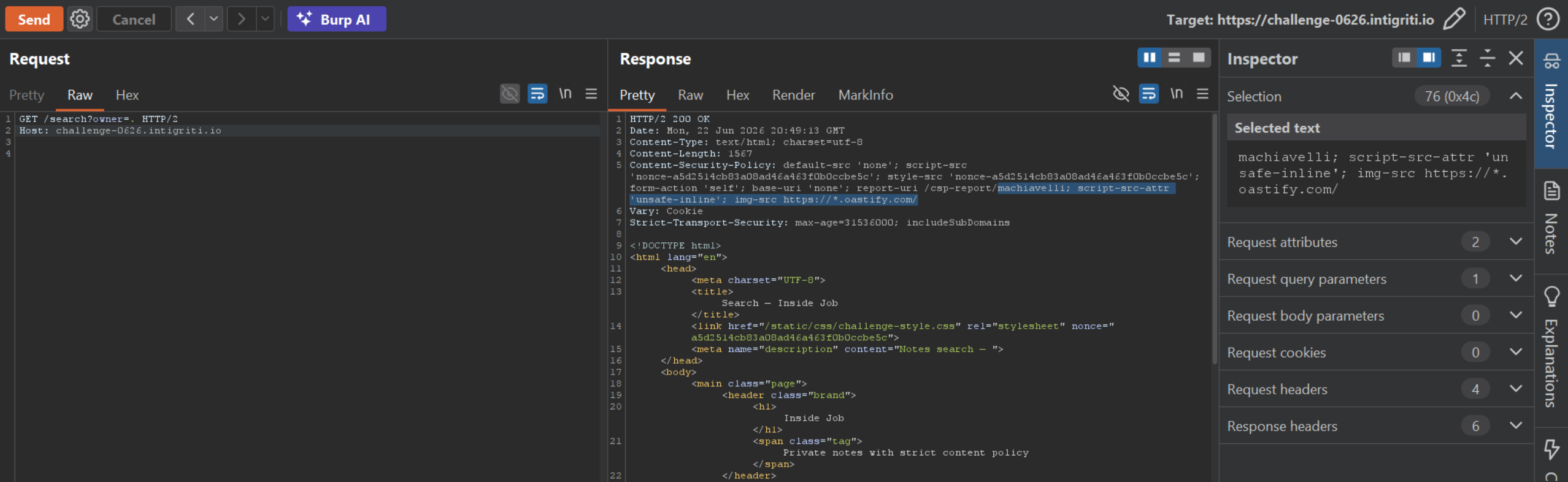Toggle word wrap in Response panel

[x=1149, y=94]
